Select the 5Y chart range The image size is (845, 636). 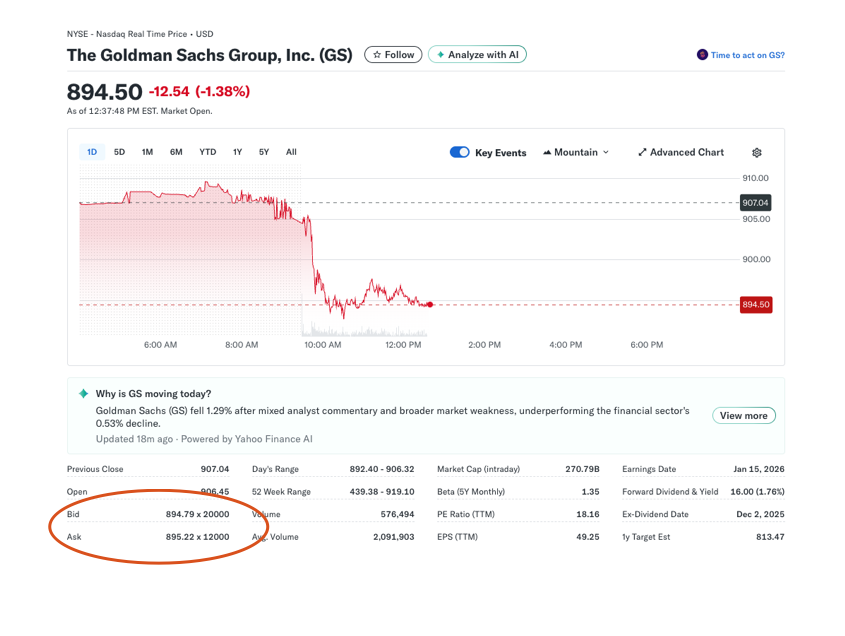coord(264,152)
